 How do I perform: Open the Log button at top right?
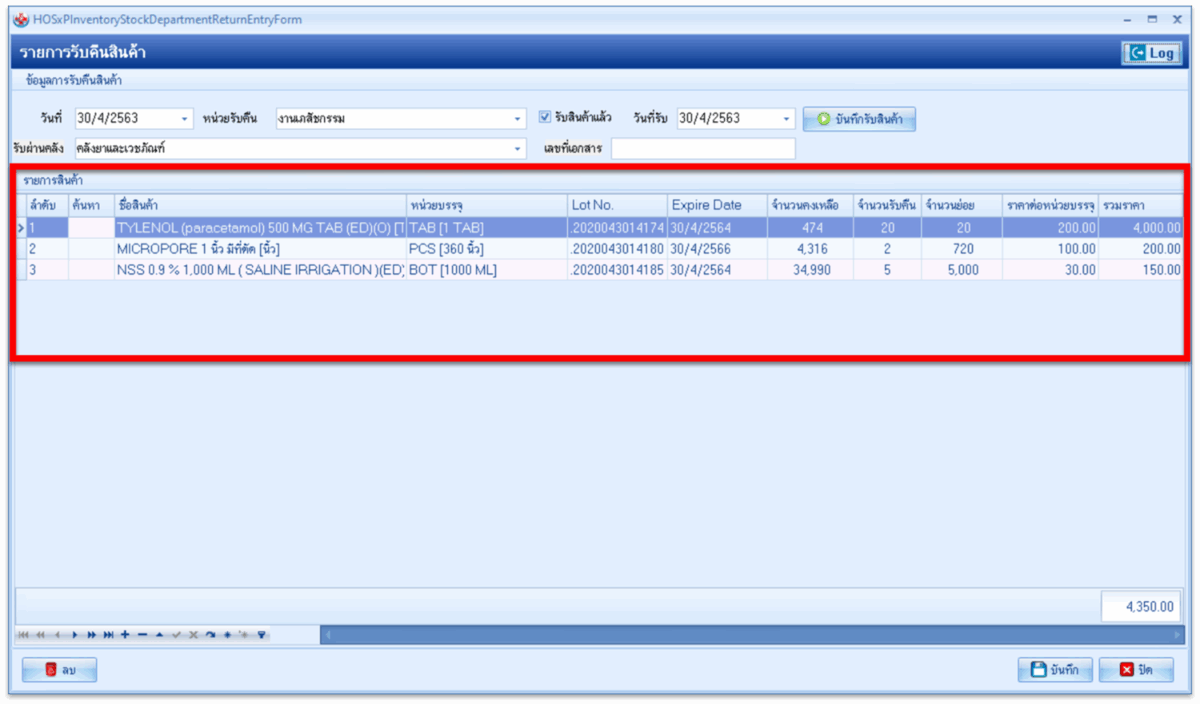[1151, 53]
